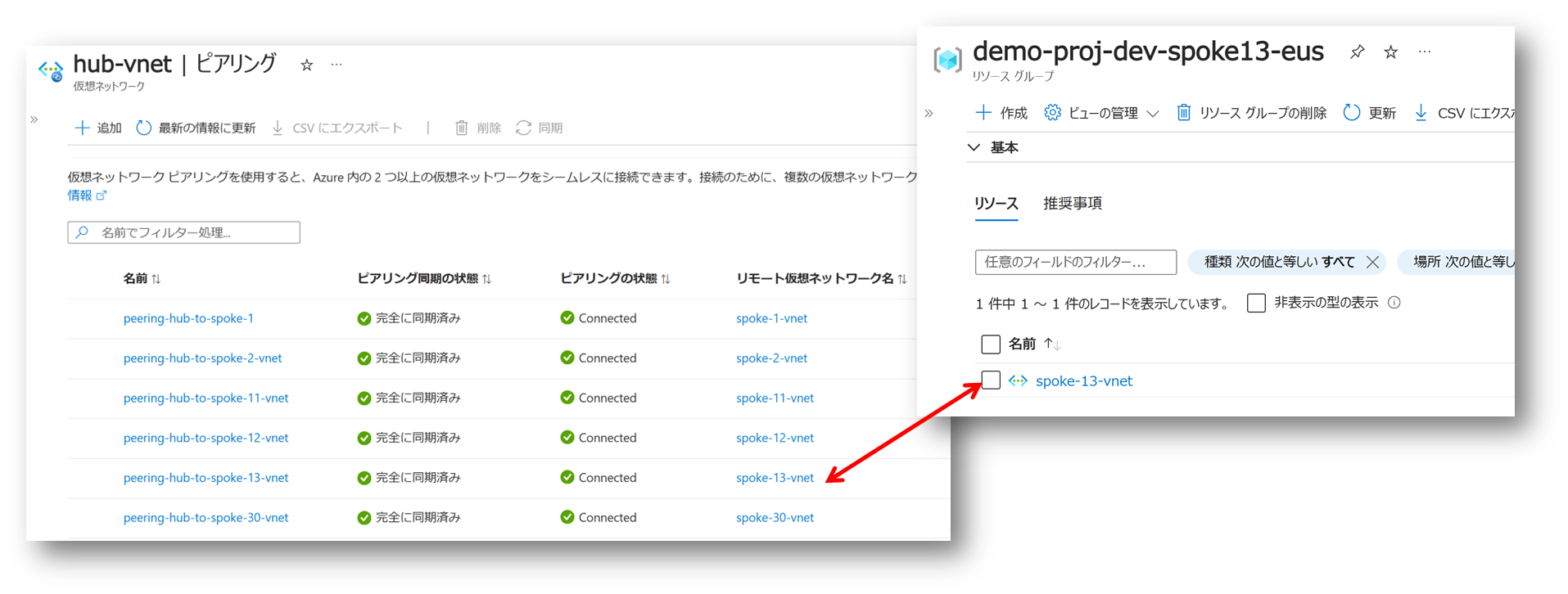Collapse the 基本 section chevron
Screen dimensions: 1568x594
tap(974, 147)
